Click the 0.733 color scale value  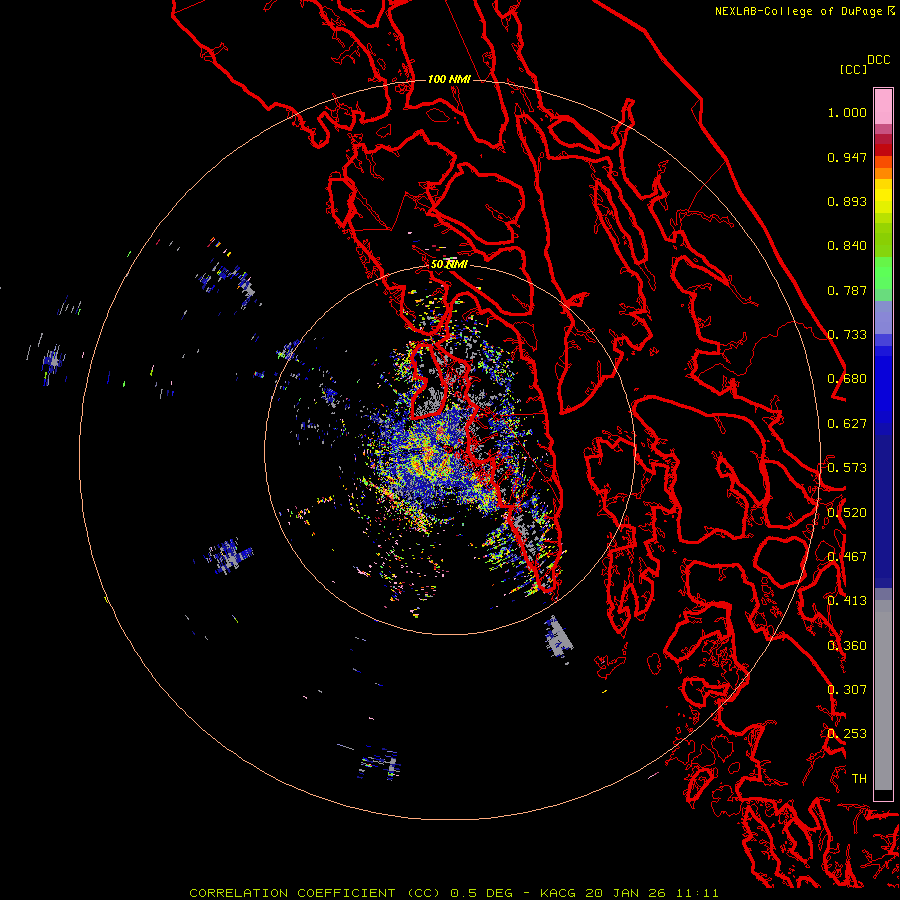(847, 335)
